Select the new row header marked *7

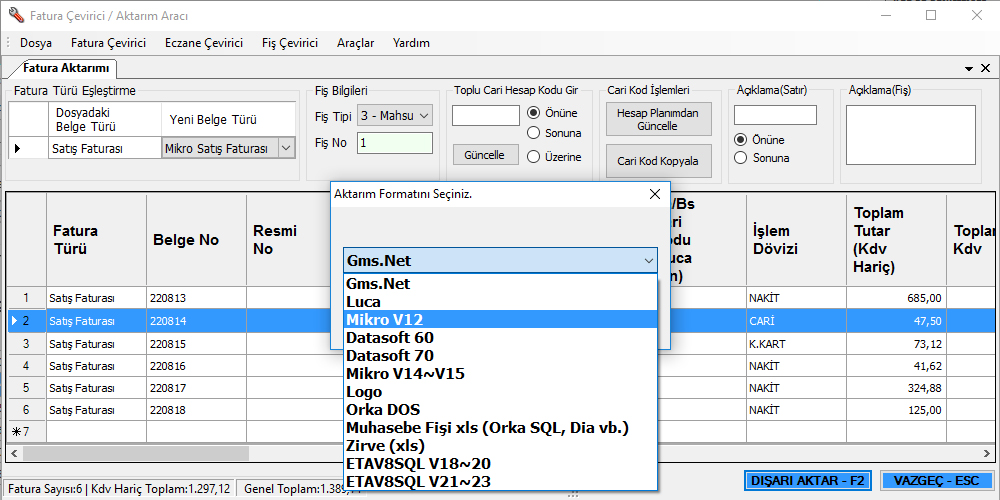(26, 432)
